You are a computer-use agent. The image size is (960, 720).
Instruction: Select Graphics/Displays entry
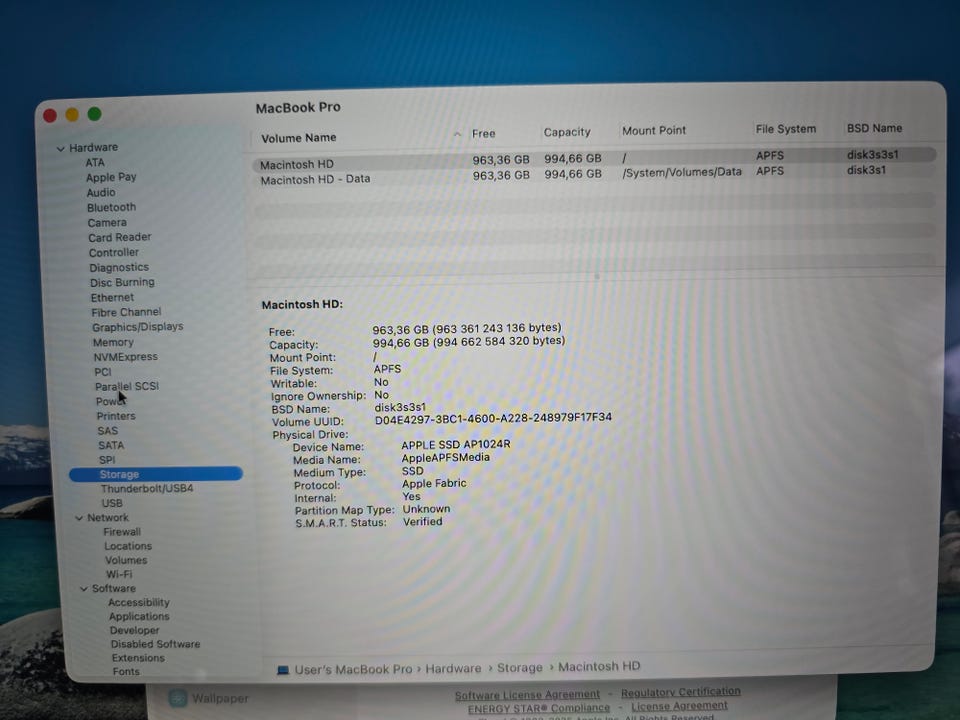(138, 327)
